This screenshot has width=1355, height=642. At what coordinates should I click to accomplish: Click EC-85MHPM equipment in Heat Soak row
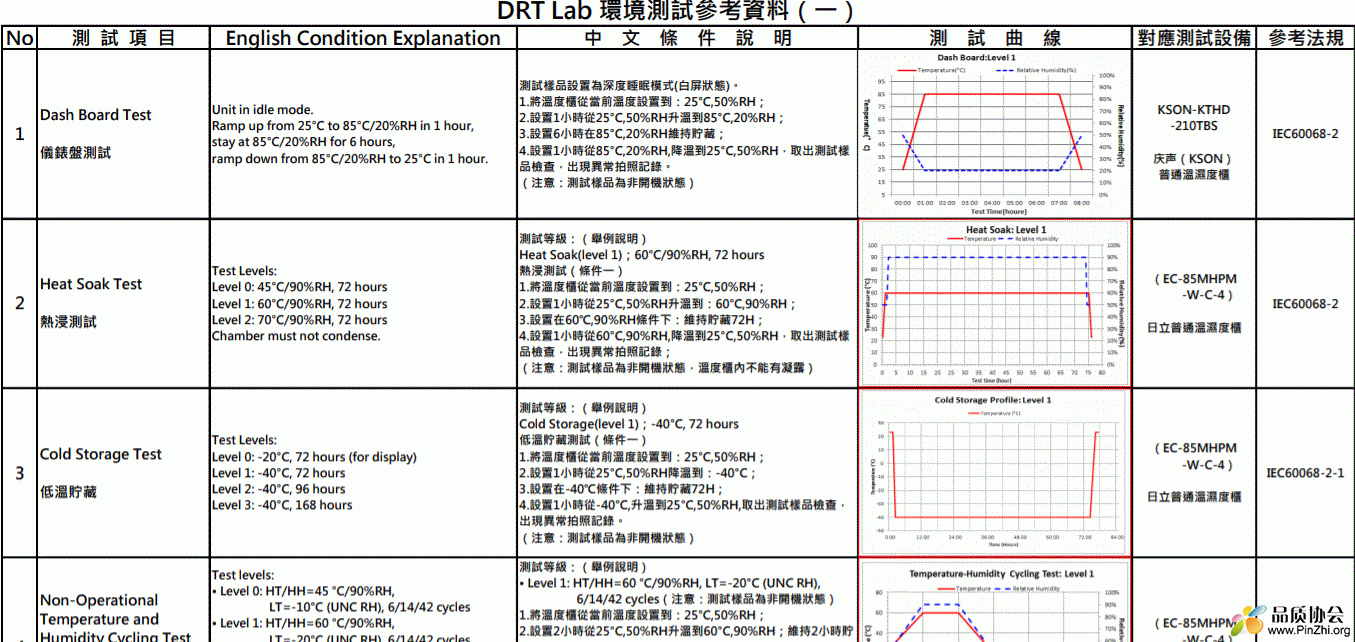[x=1194, y=287]
